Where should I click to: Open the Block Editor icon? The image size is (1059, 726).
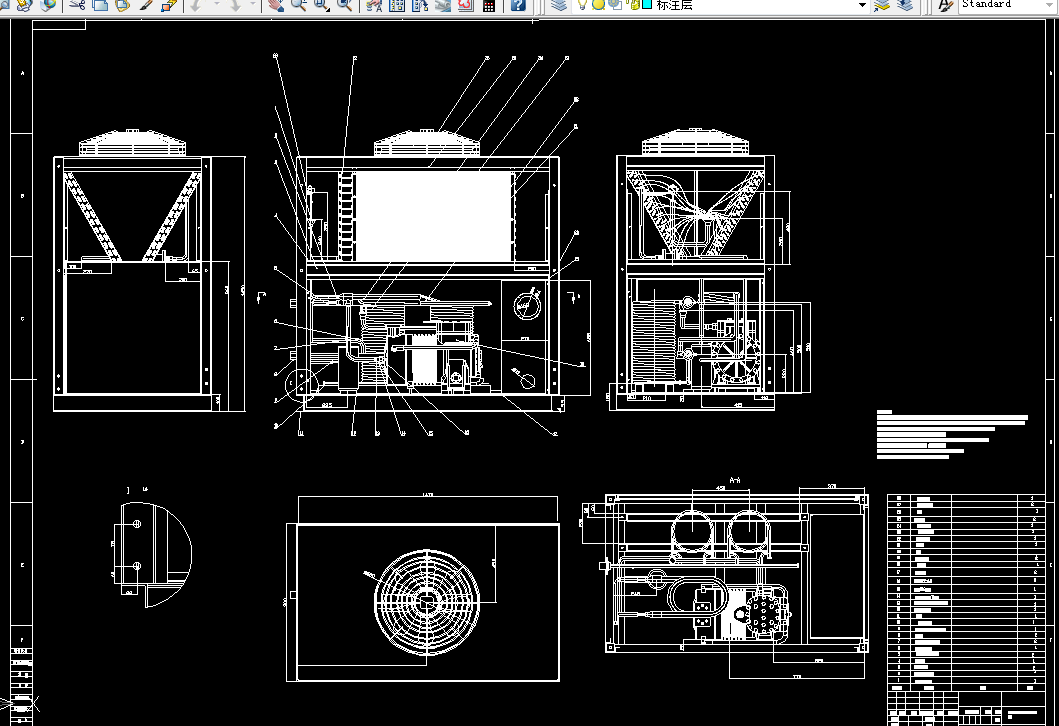(x=169, y=5)
